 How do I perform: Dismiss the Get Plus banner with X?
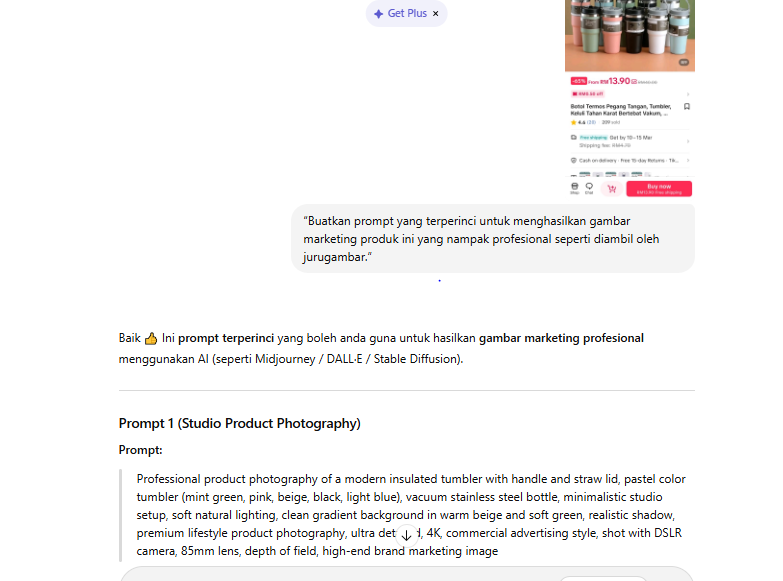(x=435, y=13)
